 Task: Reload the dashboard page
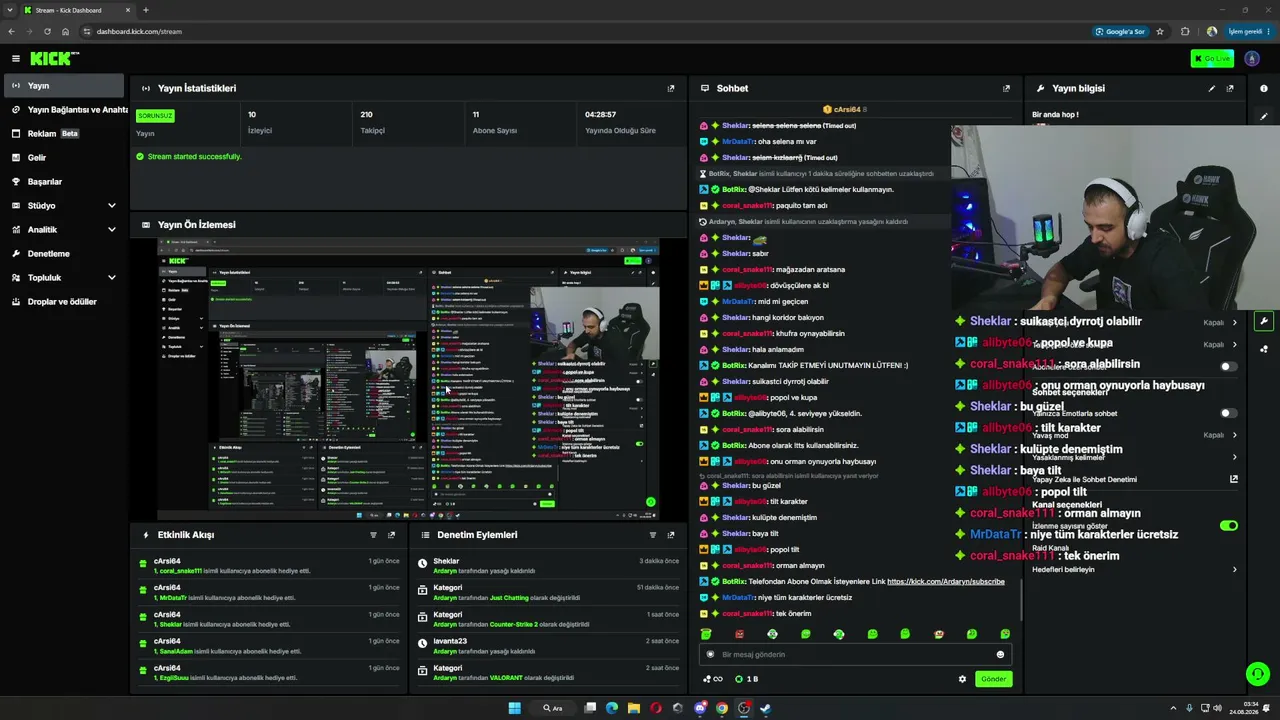47,31
